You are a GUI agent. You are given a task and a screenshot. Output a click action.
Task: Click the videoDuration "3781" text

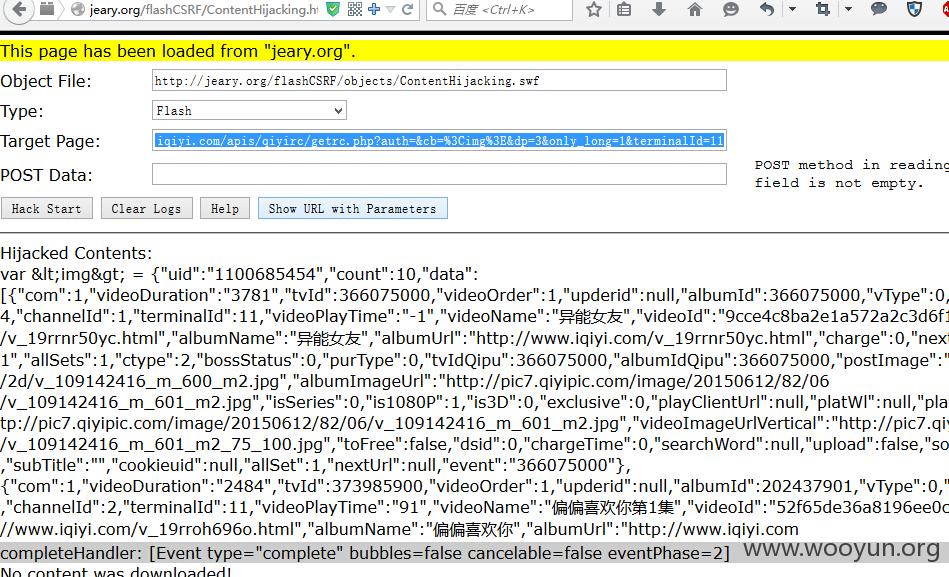coord(255,295)
